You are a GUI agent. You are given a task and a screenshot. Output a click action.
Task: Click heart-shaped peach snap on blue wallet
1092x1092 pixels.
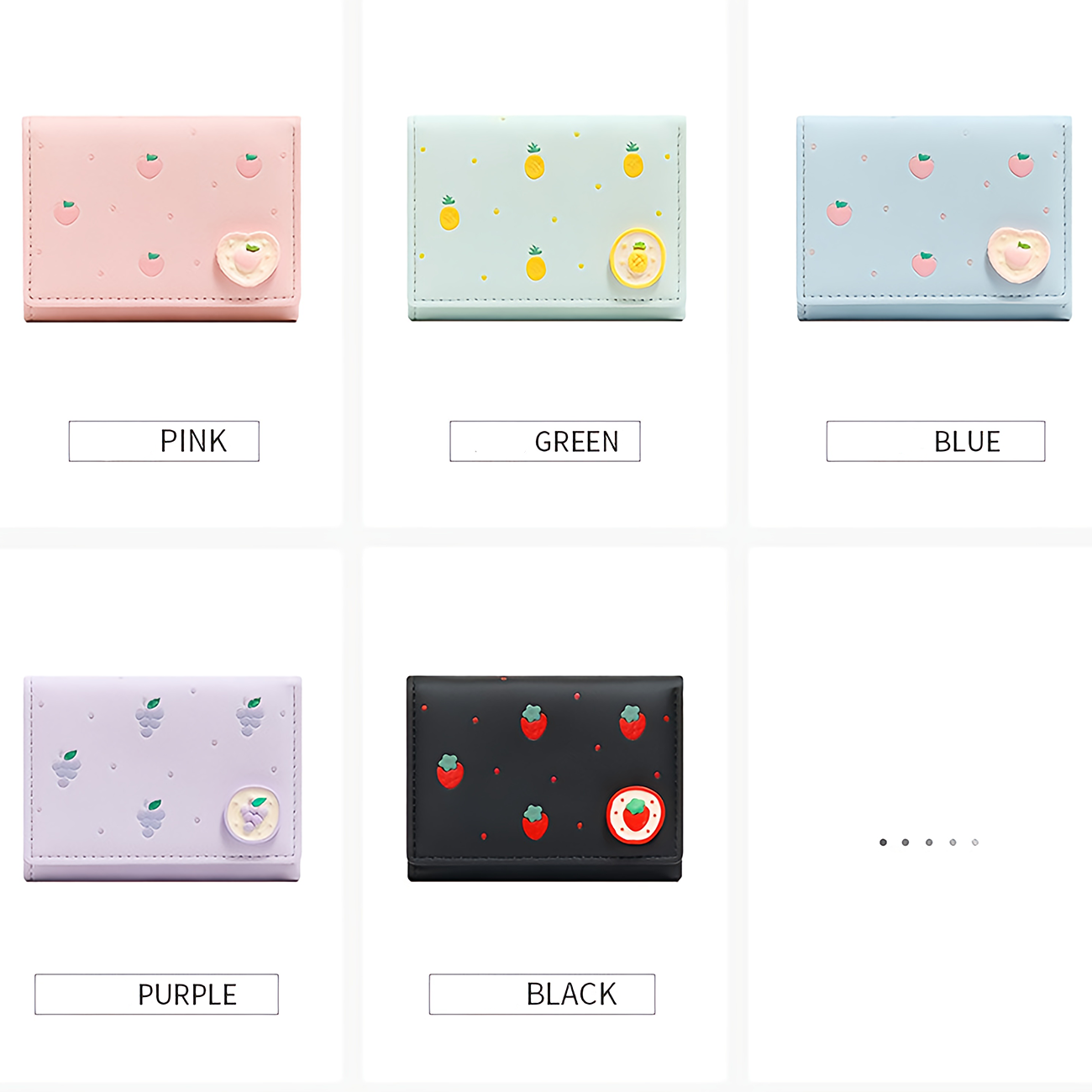(1019, 253)
